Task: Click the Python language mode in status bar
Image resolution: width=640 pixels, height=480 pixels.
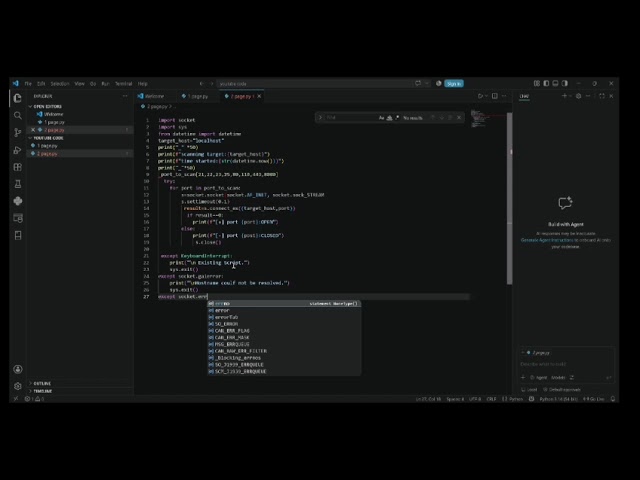Action: point(516,399)
